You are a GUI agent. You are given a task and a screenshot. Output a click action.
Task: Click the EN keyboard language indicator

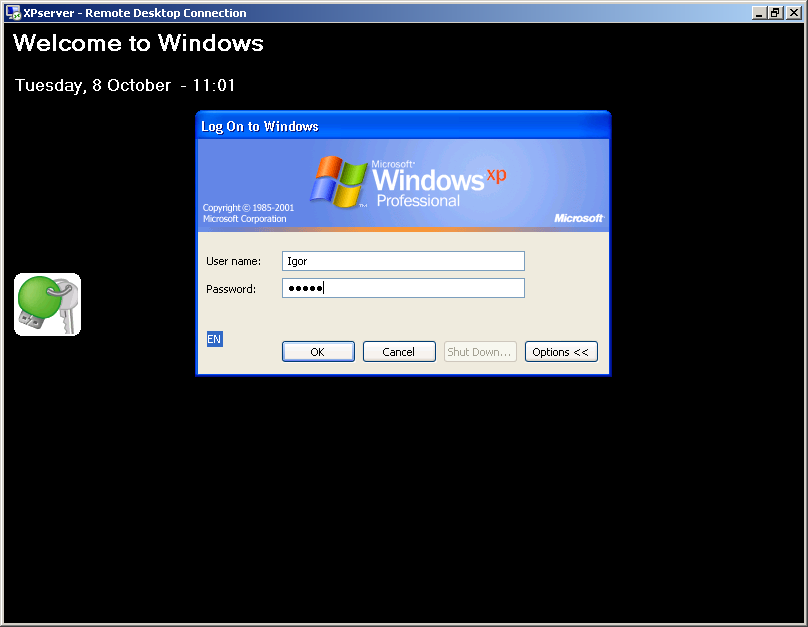tap(214, 339)
